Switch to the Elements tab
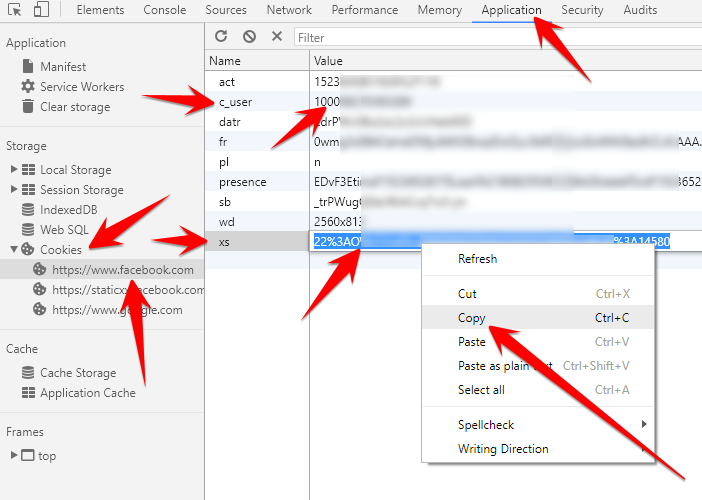 [x=100, y=10]
